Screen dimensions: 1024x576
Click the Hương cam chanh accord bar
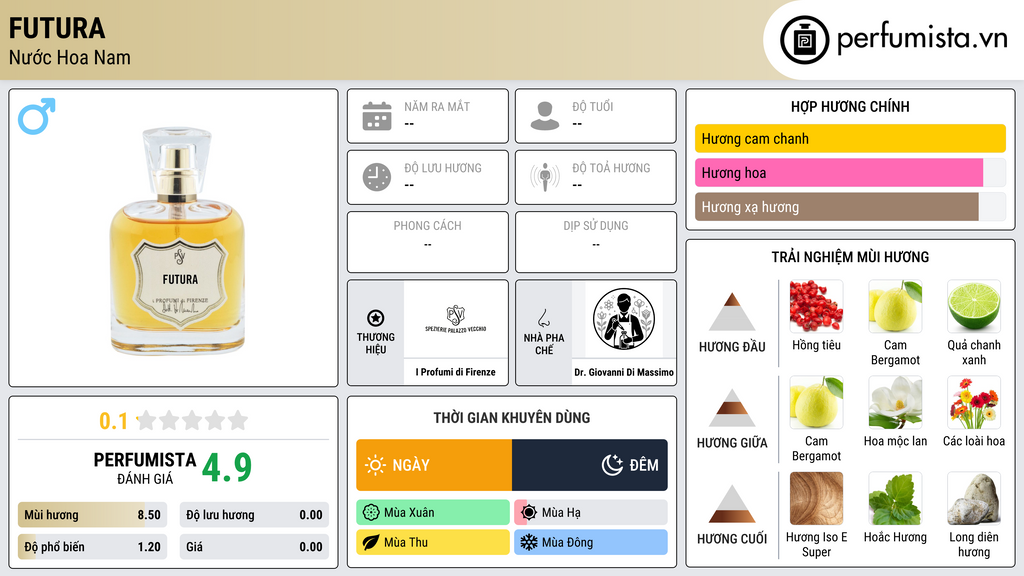point(850,138)
